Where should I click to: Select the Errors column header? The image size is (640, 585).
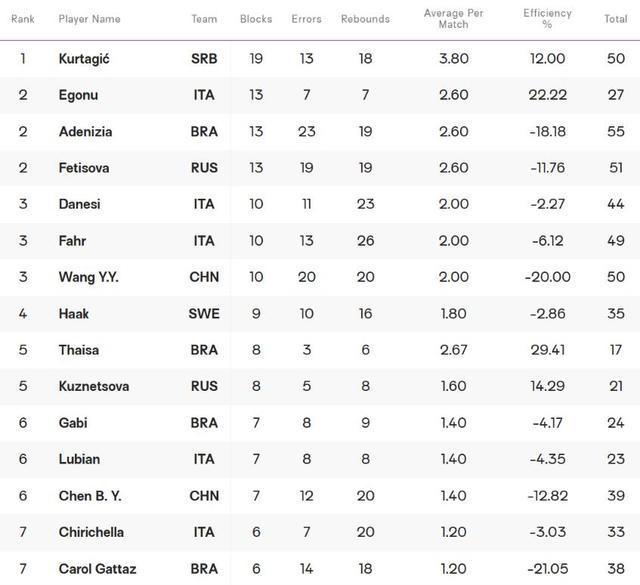coord(306,19)
